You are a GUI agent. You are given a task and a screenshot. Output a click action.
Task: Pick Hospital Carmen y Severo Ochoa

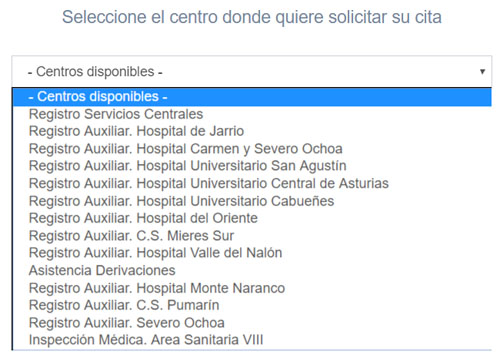[252, 149]
